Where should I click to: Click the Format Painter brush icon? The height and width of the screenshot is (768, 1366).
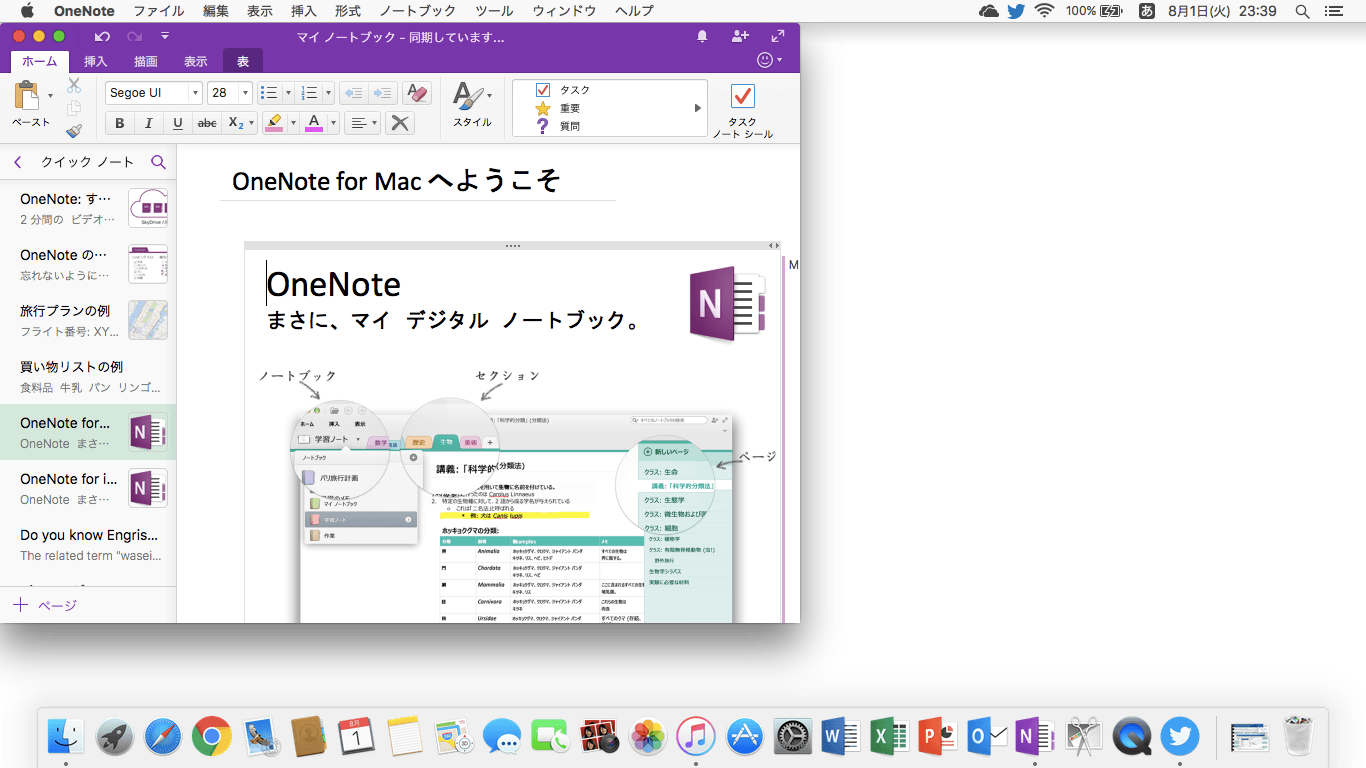[74, 131]
